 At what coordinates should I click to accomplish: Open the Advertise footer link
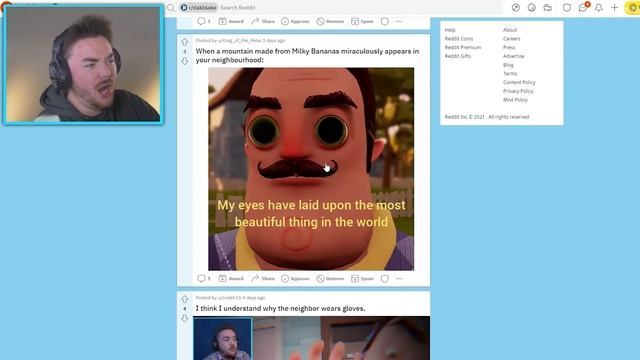point(513,56)
